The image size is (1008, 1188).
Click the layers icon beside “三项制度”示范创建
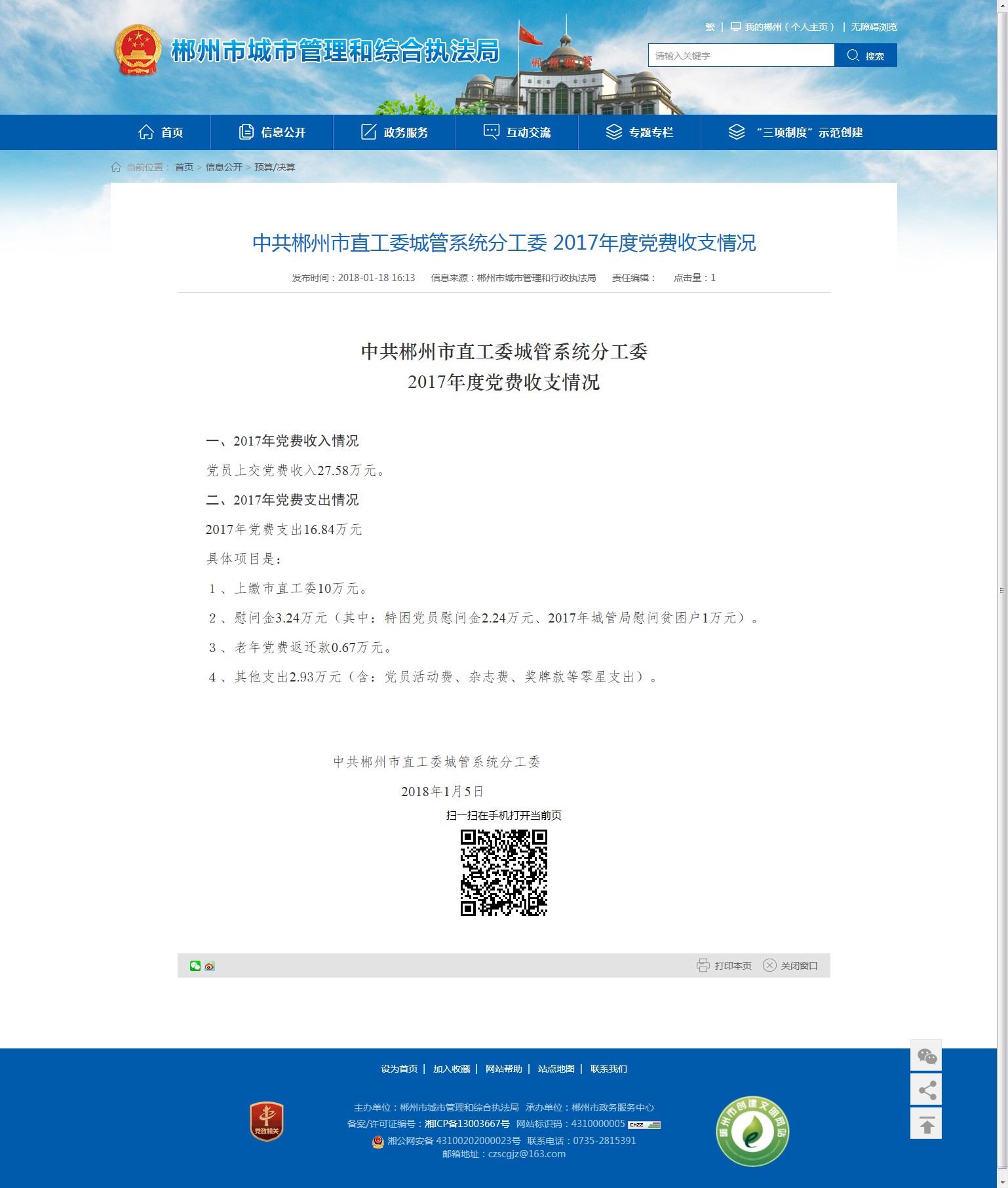737,132
